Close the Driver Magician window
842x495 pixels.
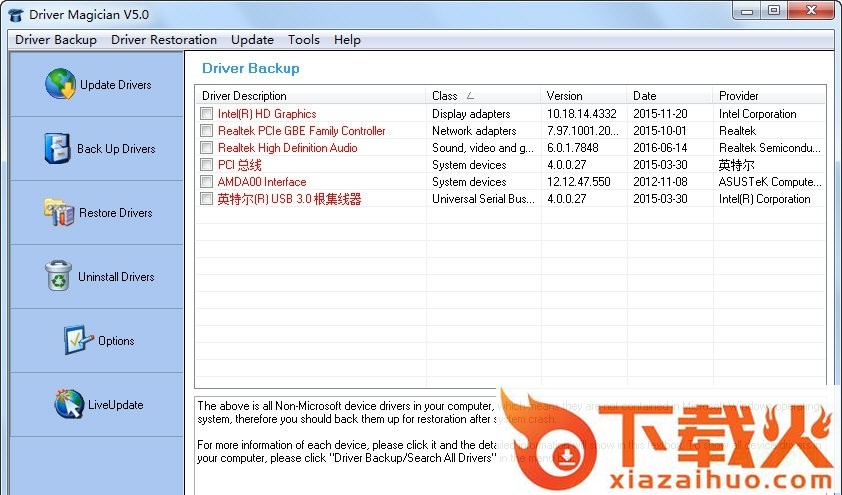[811, 11]
